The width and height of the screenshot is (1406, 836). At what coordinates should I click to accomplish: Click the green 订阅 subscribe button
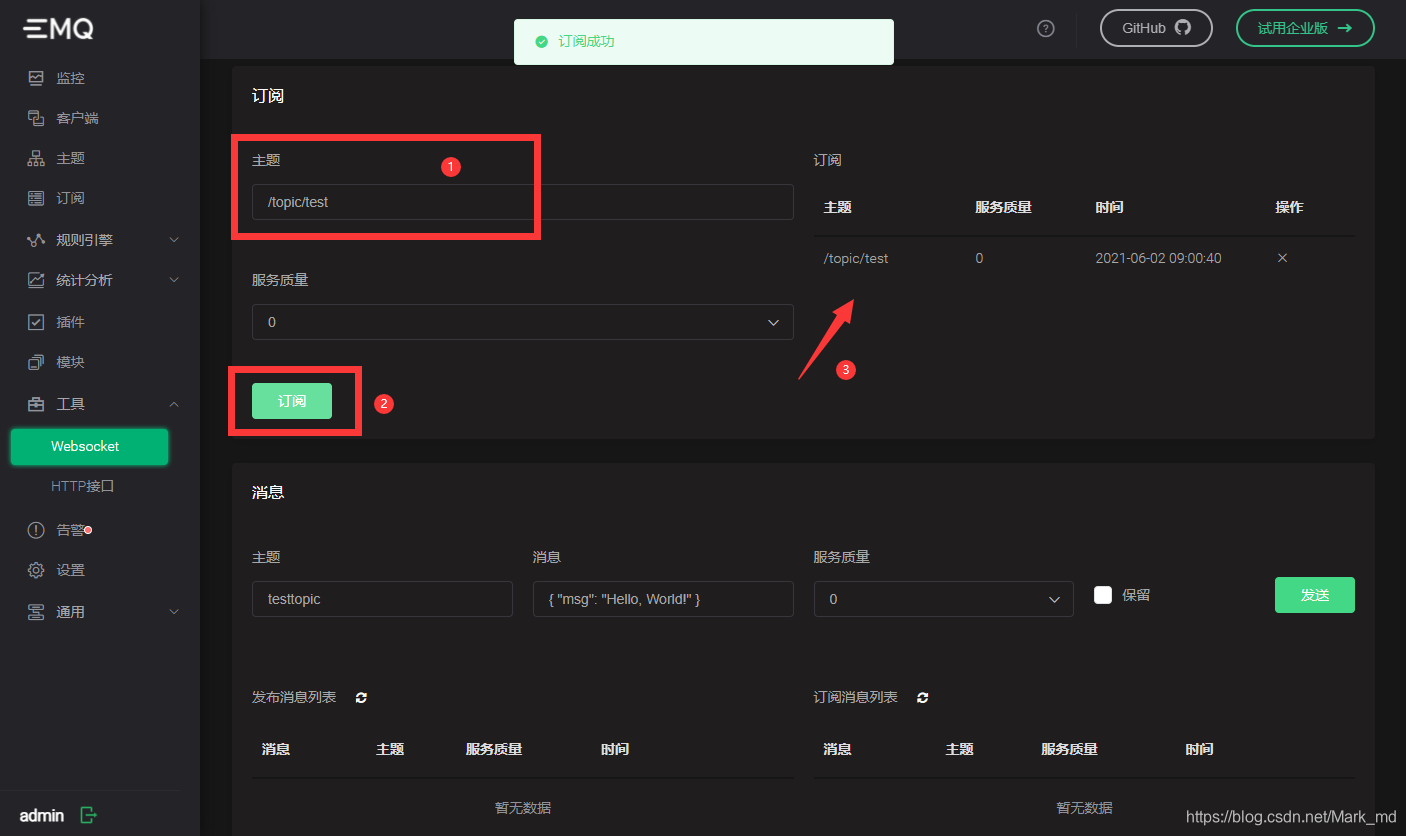292,401
